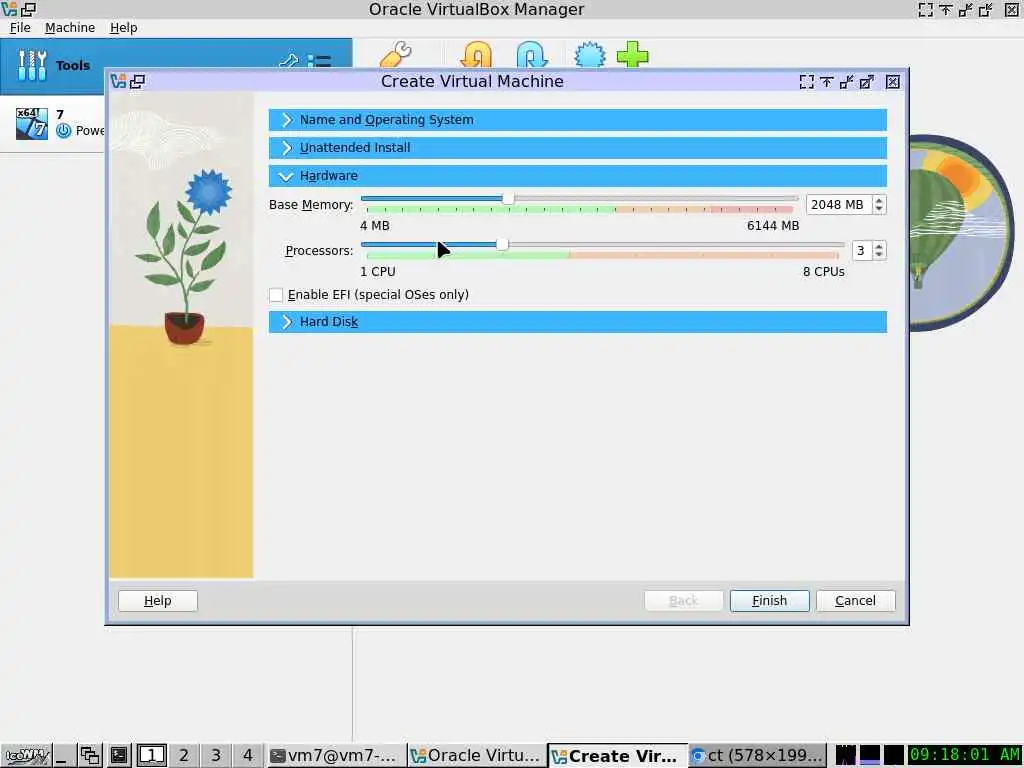This screenshot has height=768, width=1024.
Task: Expand the Unattended Install section
Action: 577,148
